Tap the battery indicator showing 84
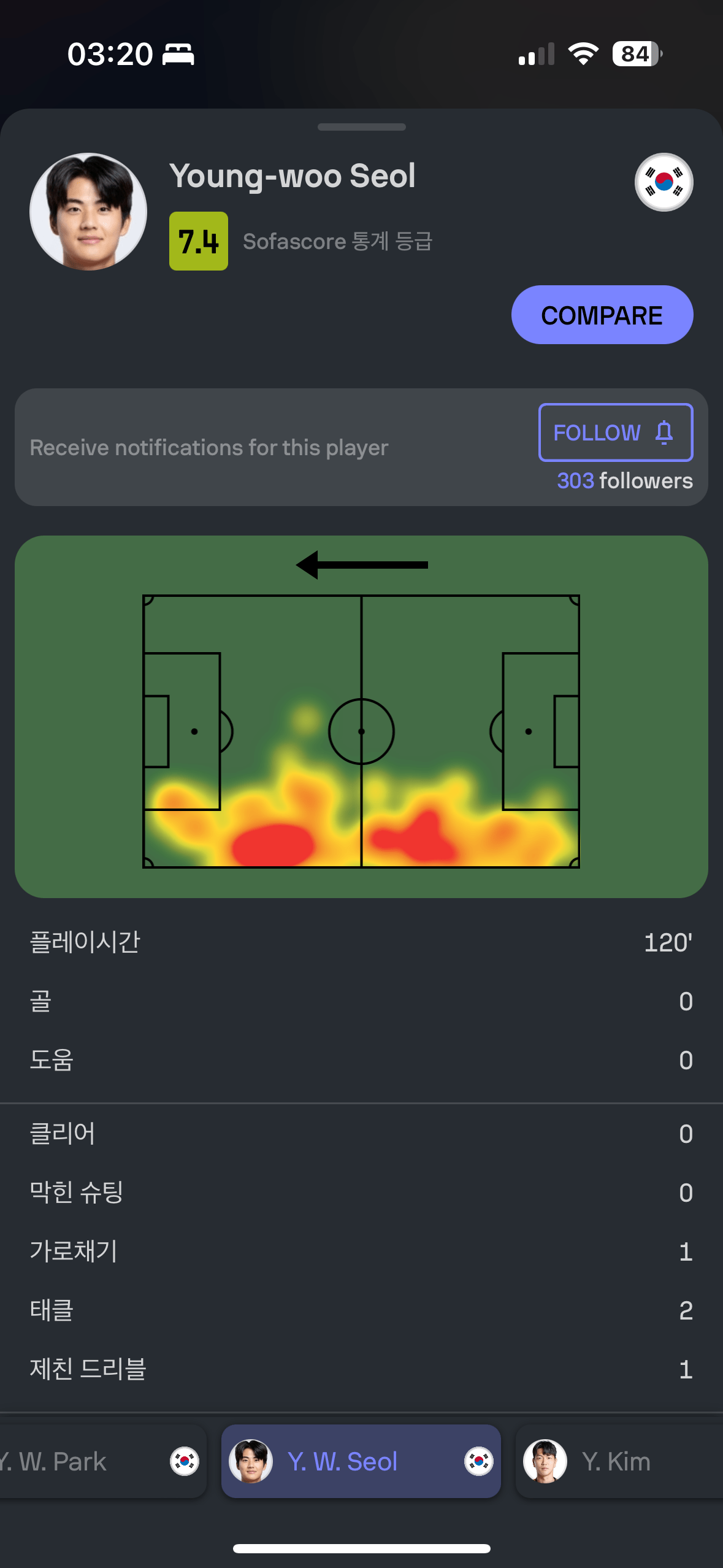The width and height of the screenshot is (723, 1568). (x=637, y=54)
